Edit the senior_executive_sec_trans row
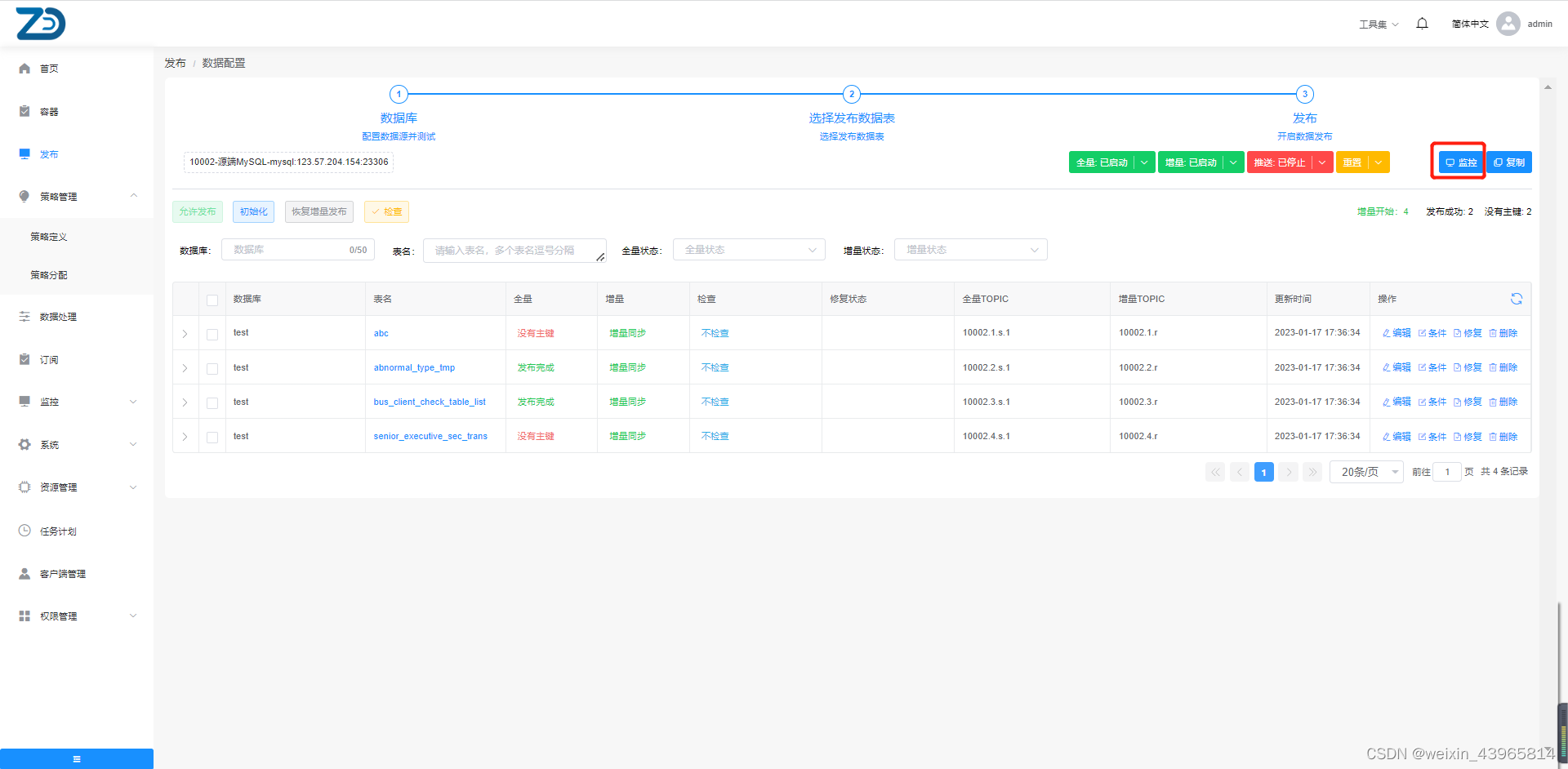This screenshot has height=769, width=1568. [1396, 437]
